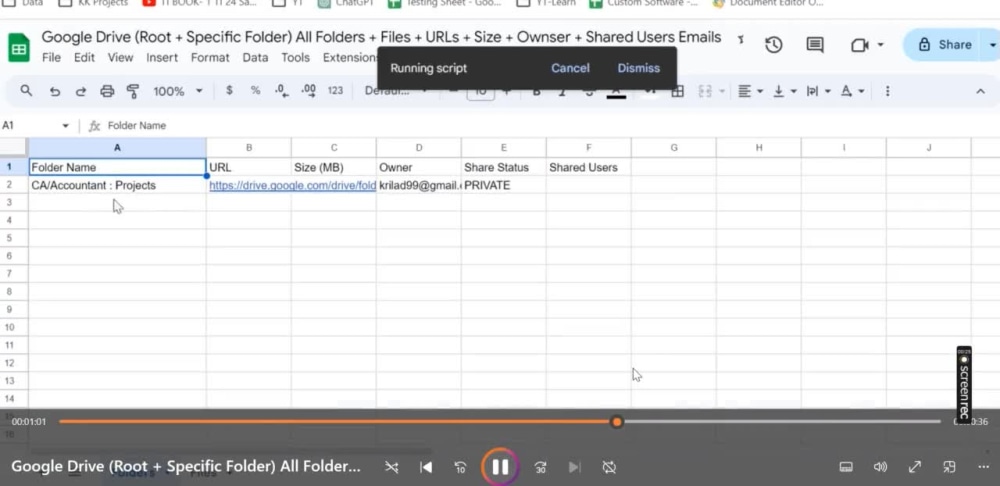
Task: Open the 123 more number formats menu
Action: tap(335, 91)
